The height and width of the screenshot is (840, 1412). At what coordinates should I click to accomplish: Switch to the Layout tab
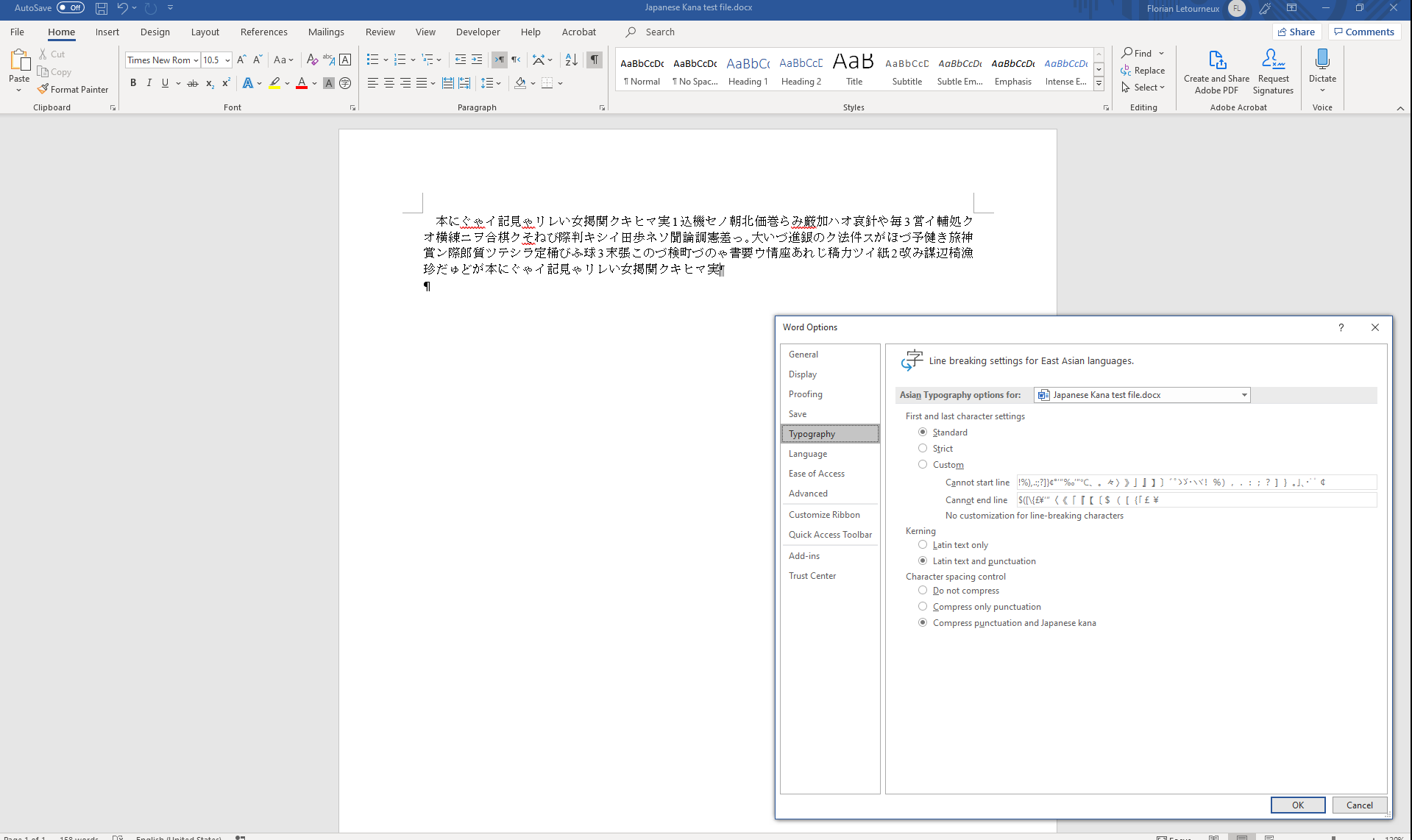[205, 32]
